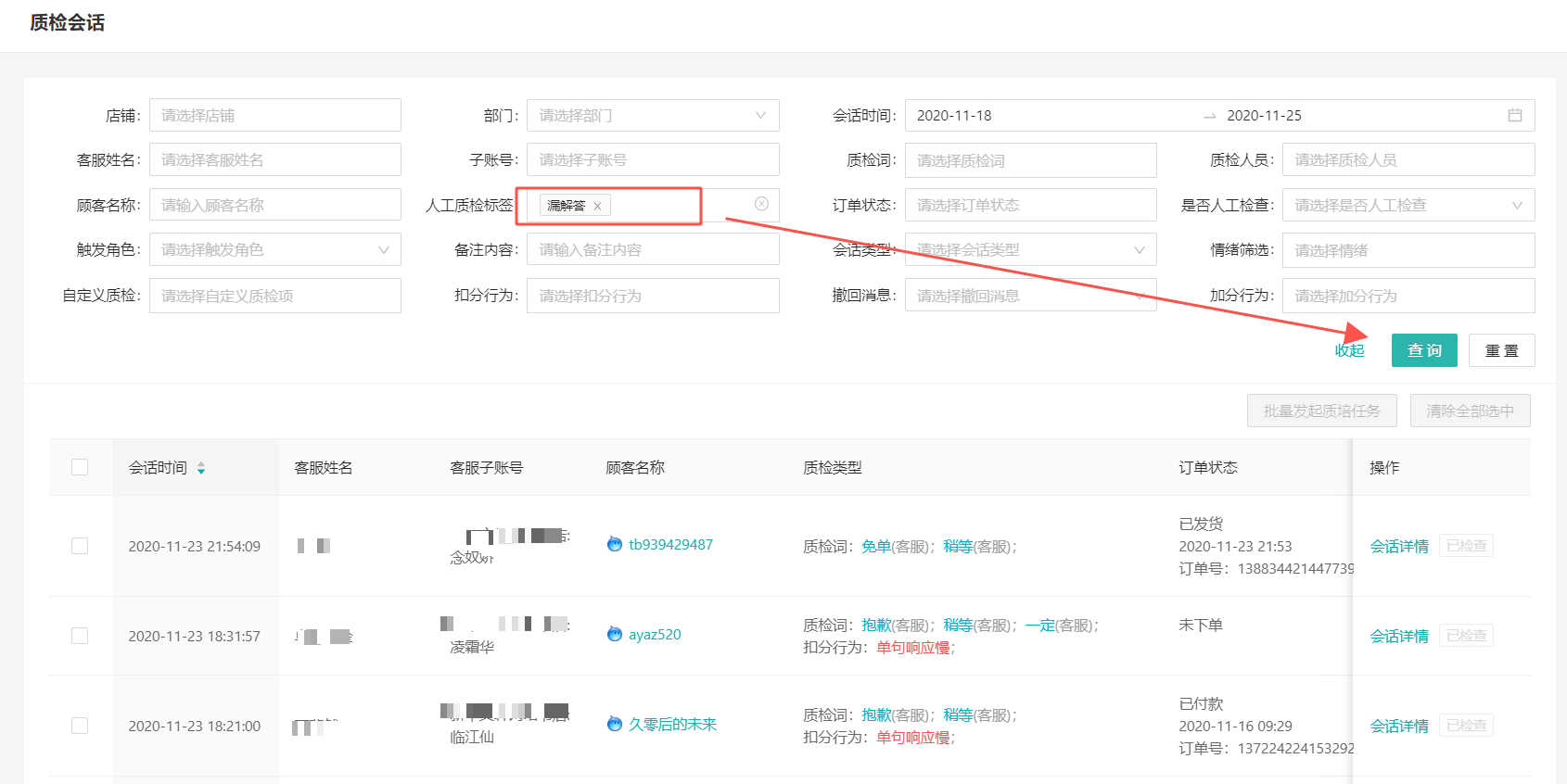Screen dimensions: 1567x784
Task: Open the 会话类型 dropdown
Action: [x=1031, y=249]
